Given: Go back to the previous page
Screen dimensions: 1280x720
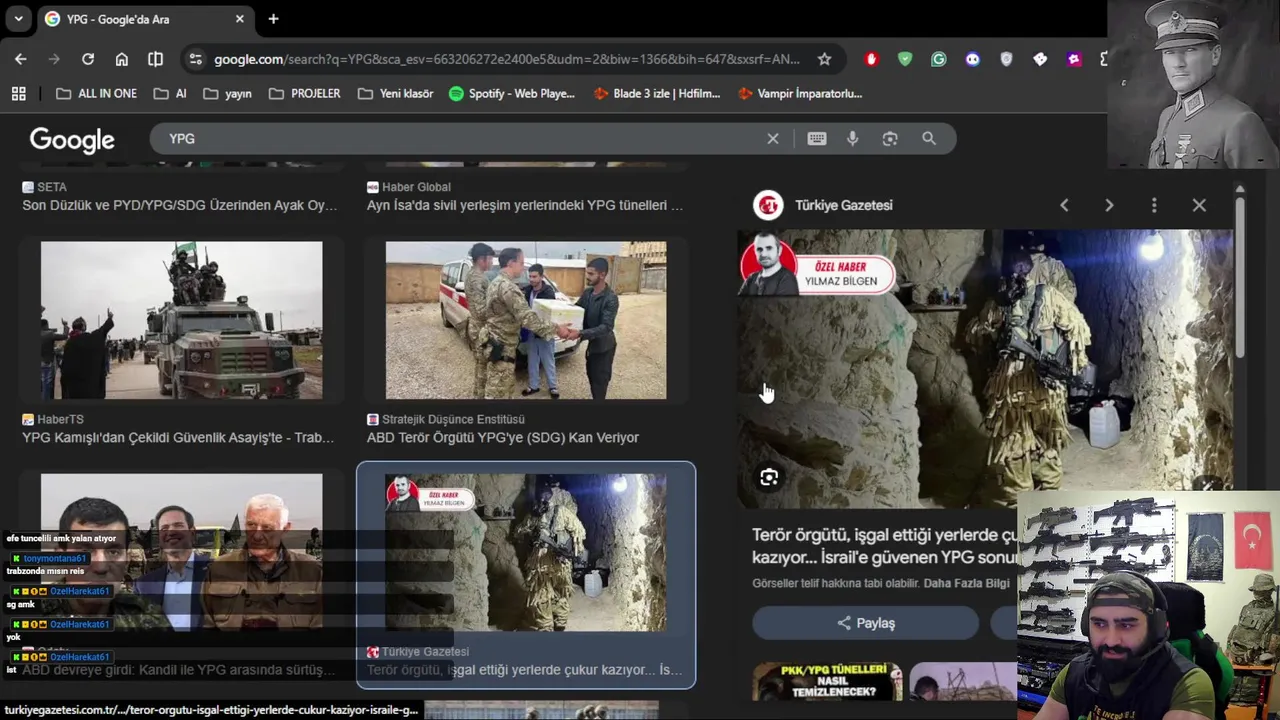Looking at the screenshot, I should tap(21, 59).
